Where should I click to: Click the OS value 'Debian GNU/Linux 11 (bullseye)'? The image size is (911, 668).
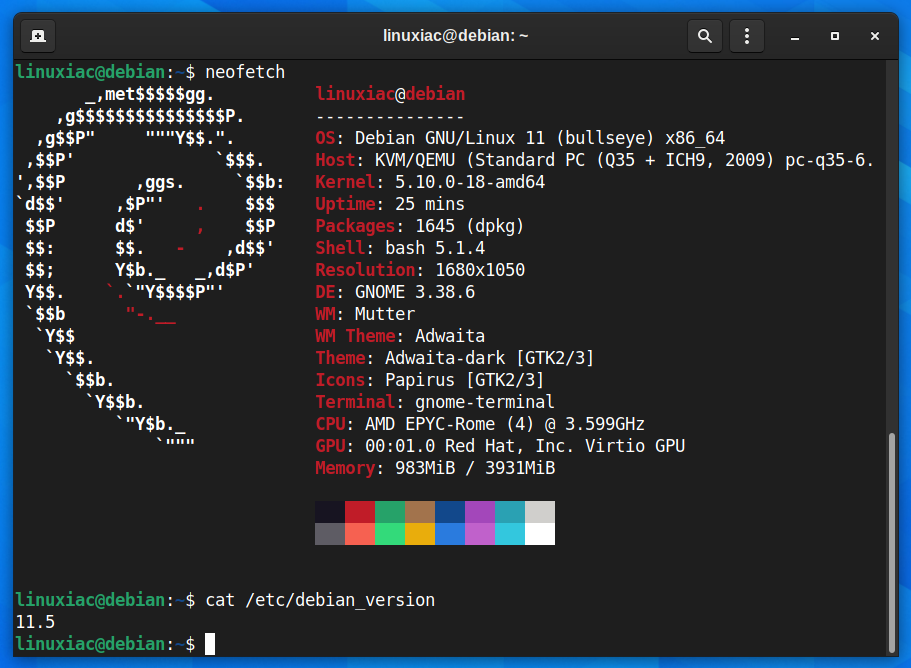coord(504,138)
